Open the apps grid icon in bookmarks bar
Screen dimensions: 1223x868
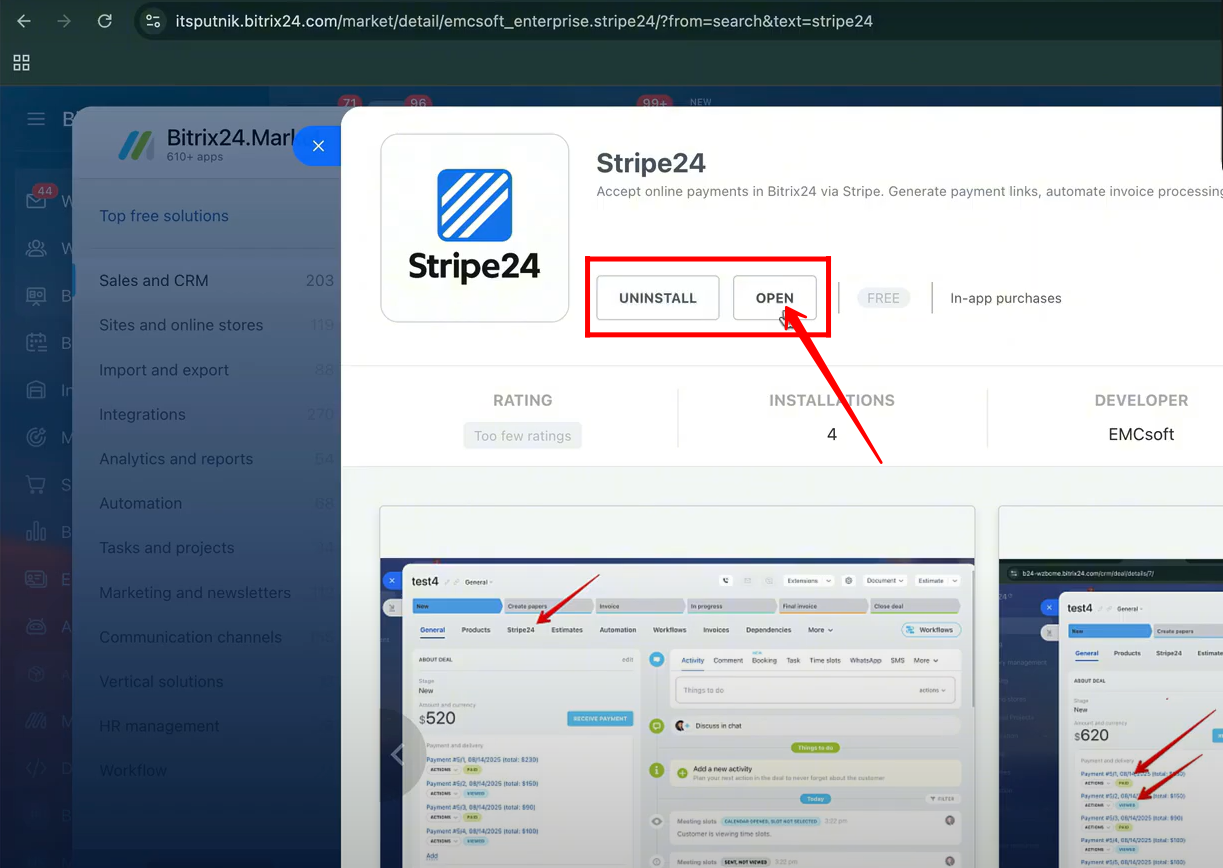[21, 63]
